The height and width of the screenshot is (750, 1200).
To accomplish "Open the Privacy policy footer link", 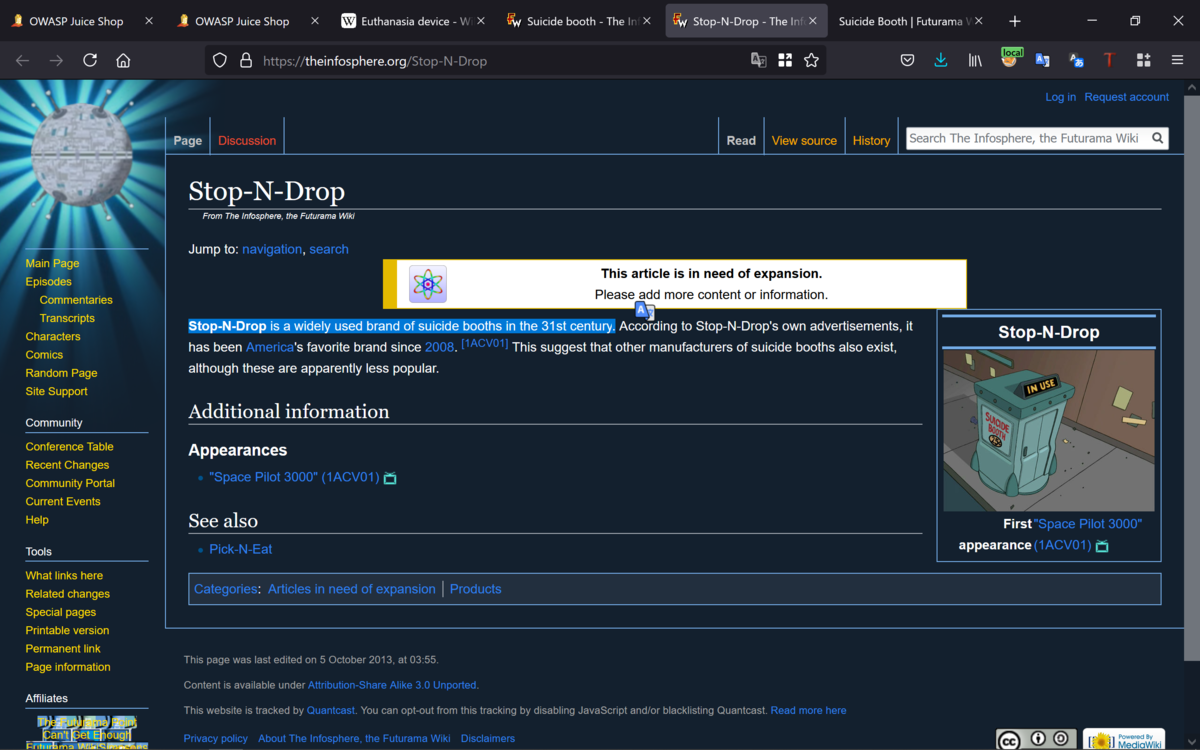I will click(x=216, y=738).
